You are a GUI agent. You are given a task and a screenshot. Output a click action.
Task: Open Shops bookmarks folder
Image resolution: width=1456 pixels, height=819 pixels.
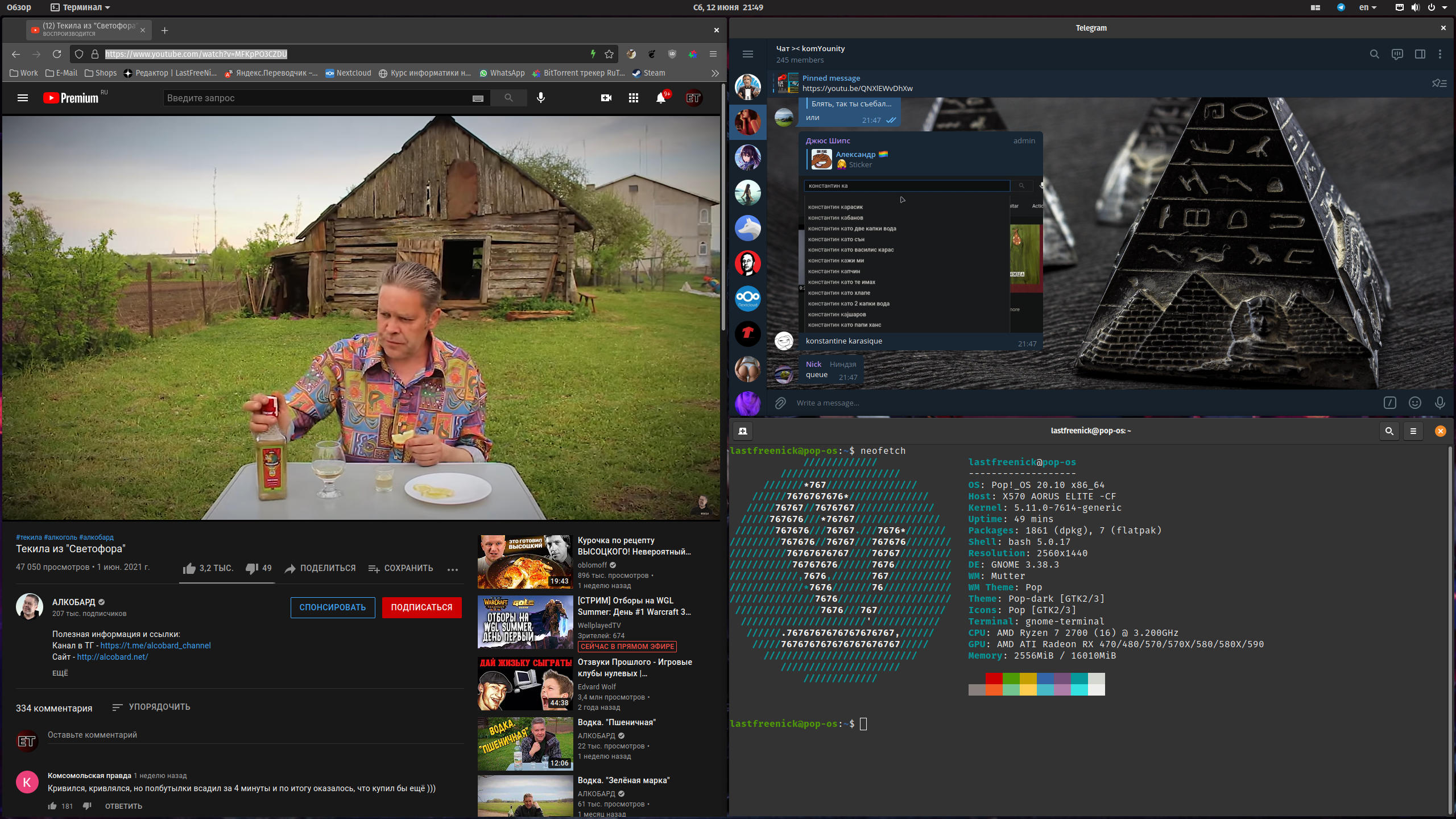101,73
